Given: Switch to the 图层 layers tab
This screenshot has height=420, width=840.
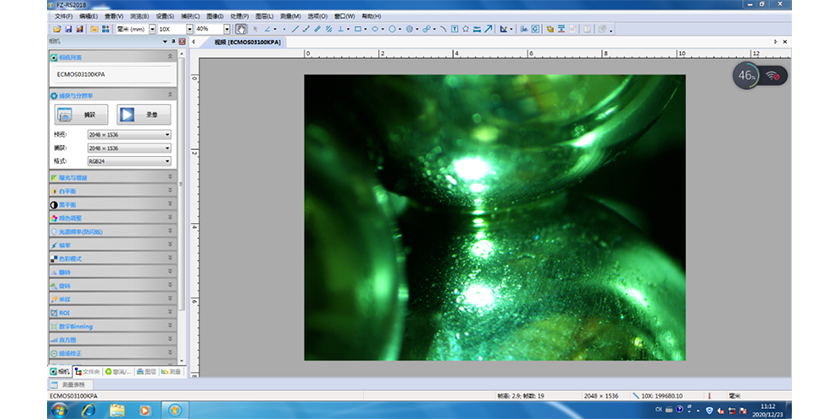Looking at the screenshot, I should click(x=146, y=371).
